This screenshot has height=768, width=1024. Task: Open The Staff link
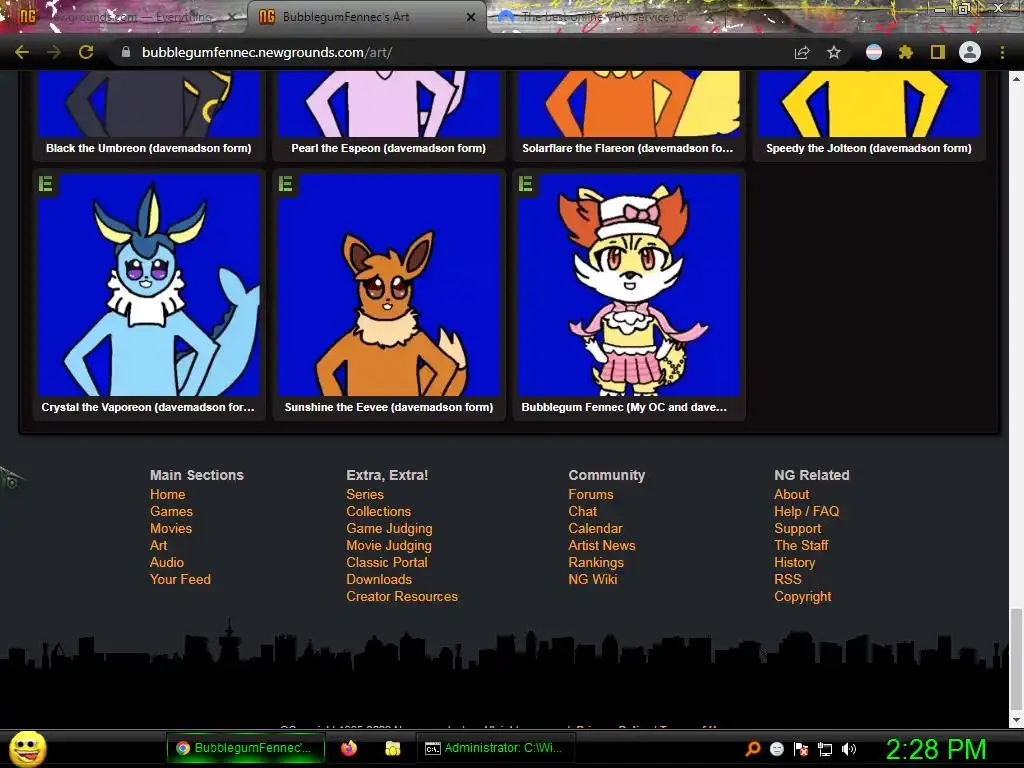[801, 545]
